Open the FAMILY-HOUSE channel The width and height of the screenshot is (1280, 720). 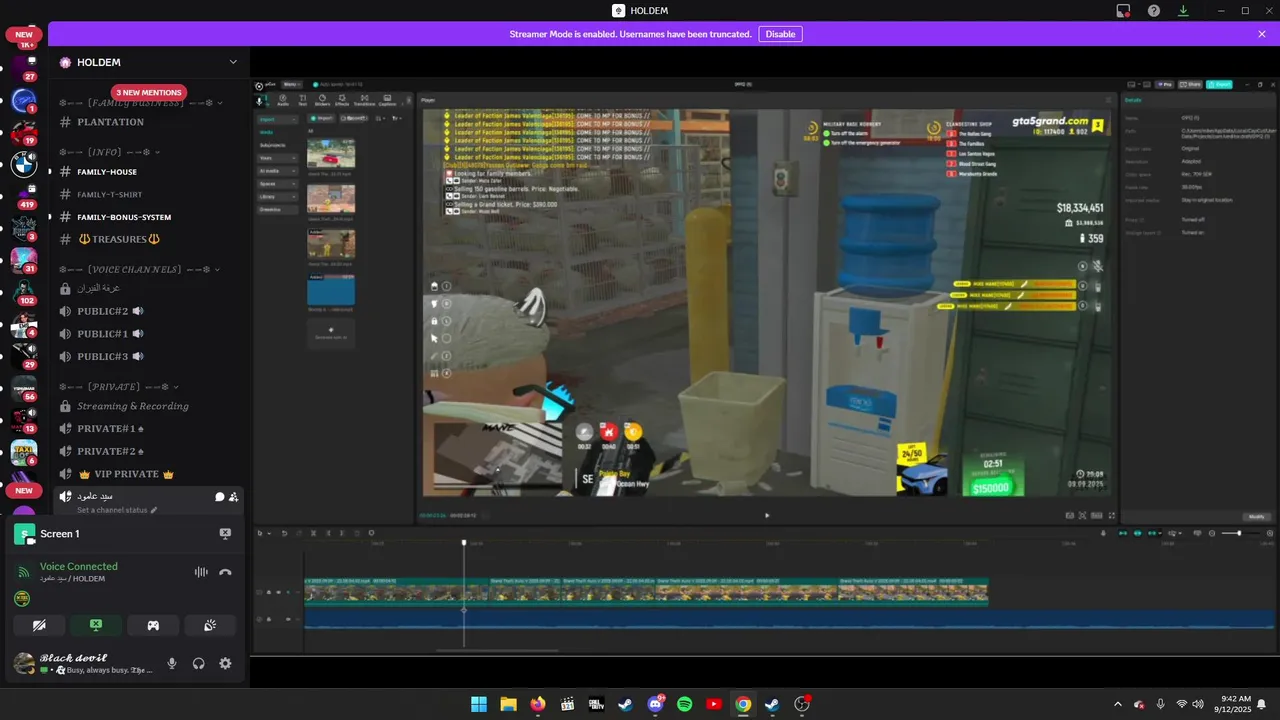pyautogui.click(x=146, y=172)
